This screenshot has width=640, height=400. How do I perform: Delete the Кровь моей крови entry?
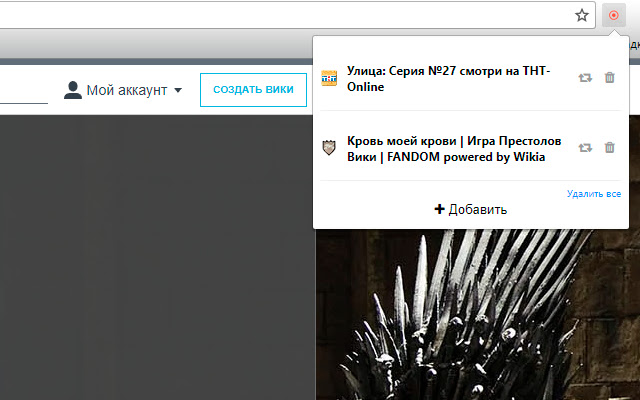click(x=609, y=147)
